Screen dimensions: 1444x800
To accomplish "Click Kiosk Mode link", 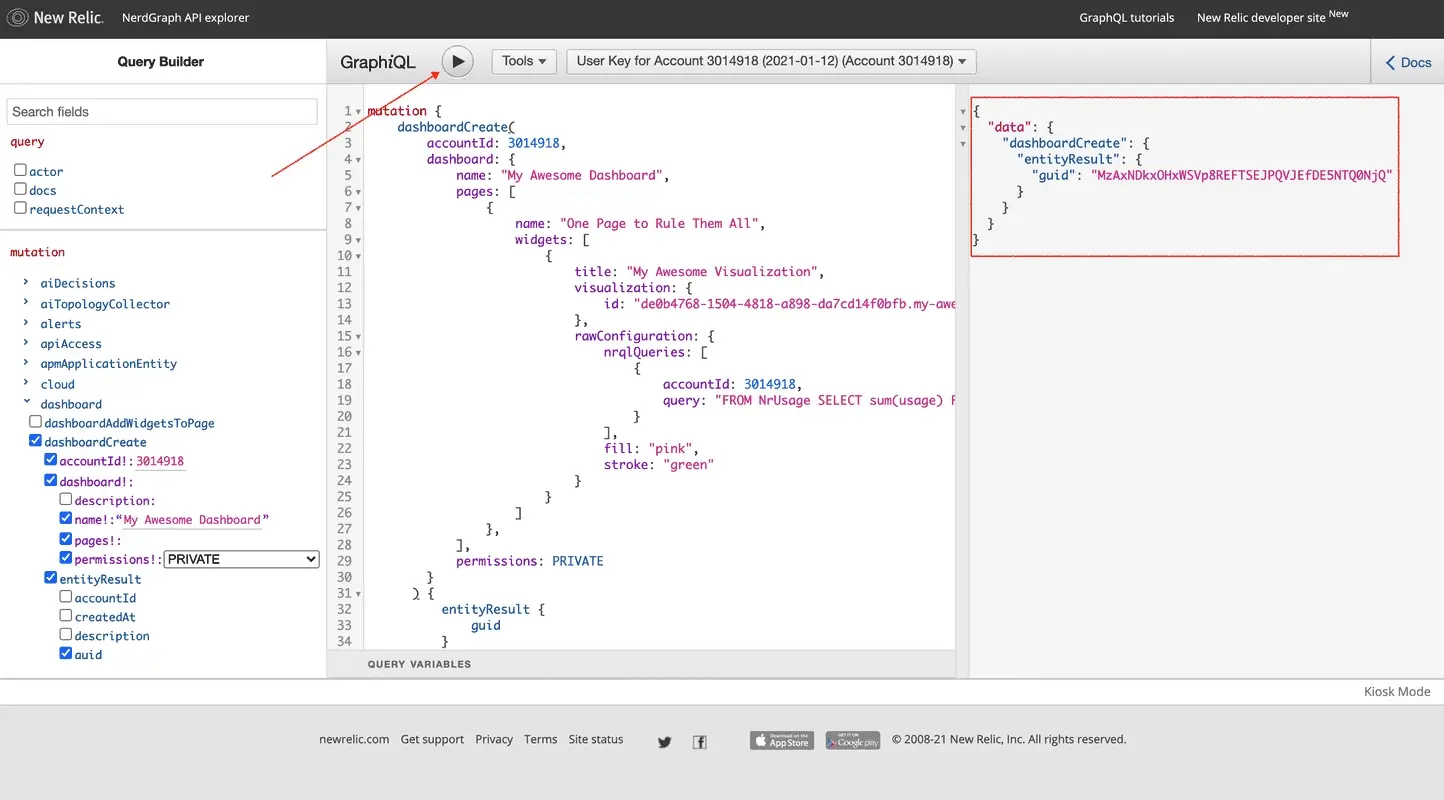I will coord(1396,691).
